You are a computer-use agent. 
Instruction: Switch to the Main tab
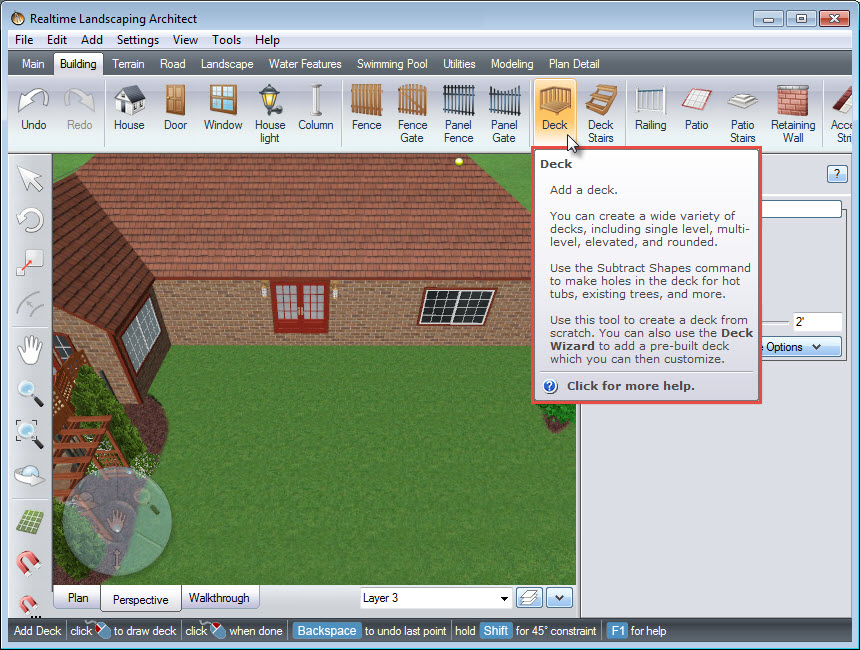33,64
